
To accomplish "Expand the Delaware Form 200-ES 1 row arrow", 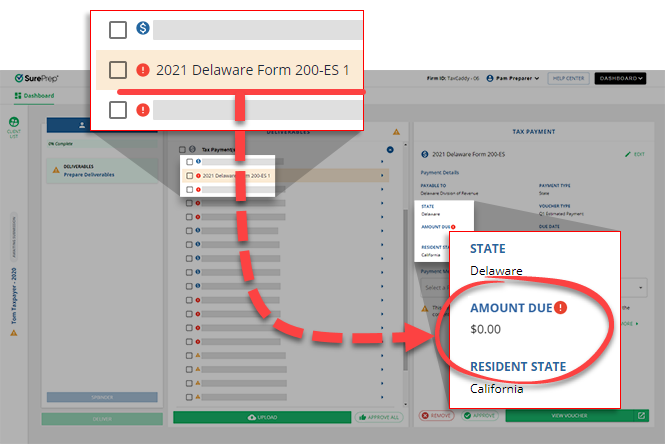I will pyautogui.click(x=382, y=175).
